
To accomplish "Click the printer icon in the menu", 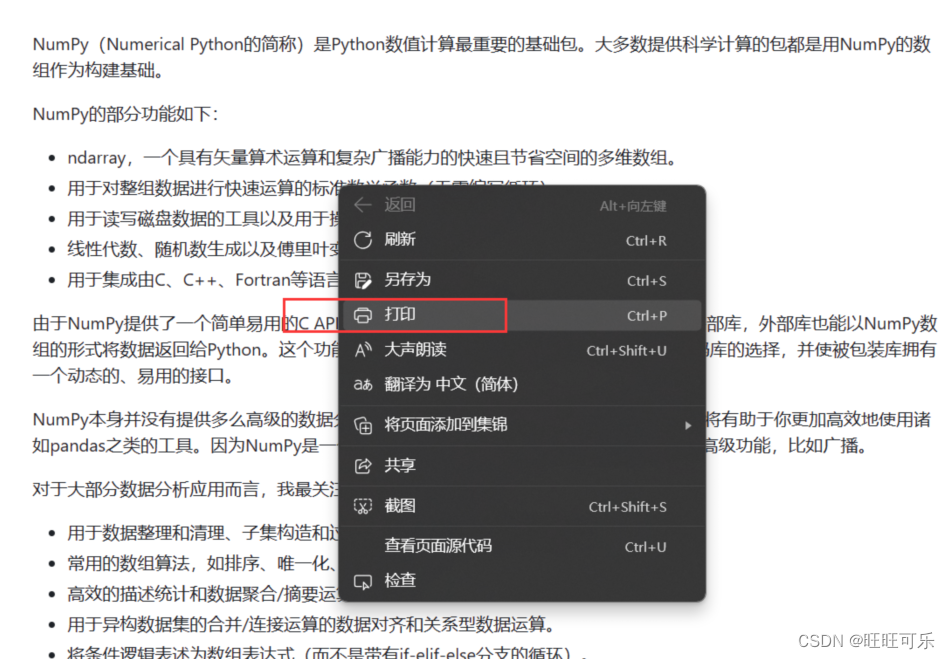I will click(363, 315).
